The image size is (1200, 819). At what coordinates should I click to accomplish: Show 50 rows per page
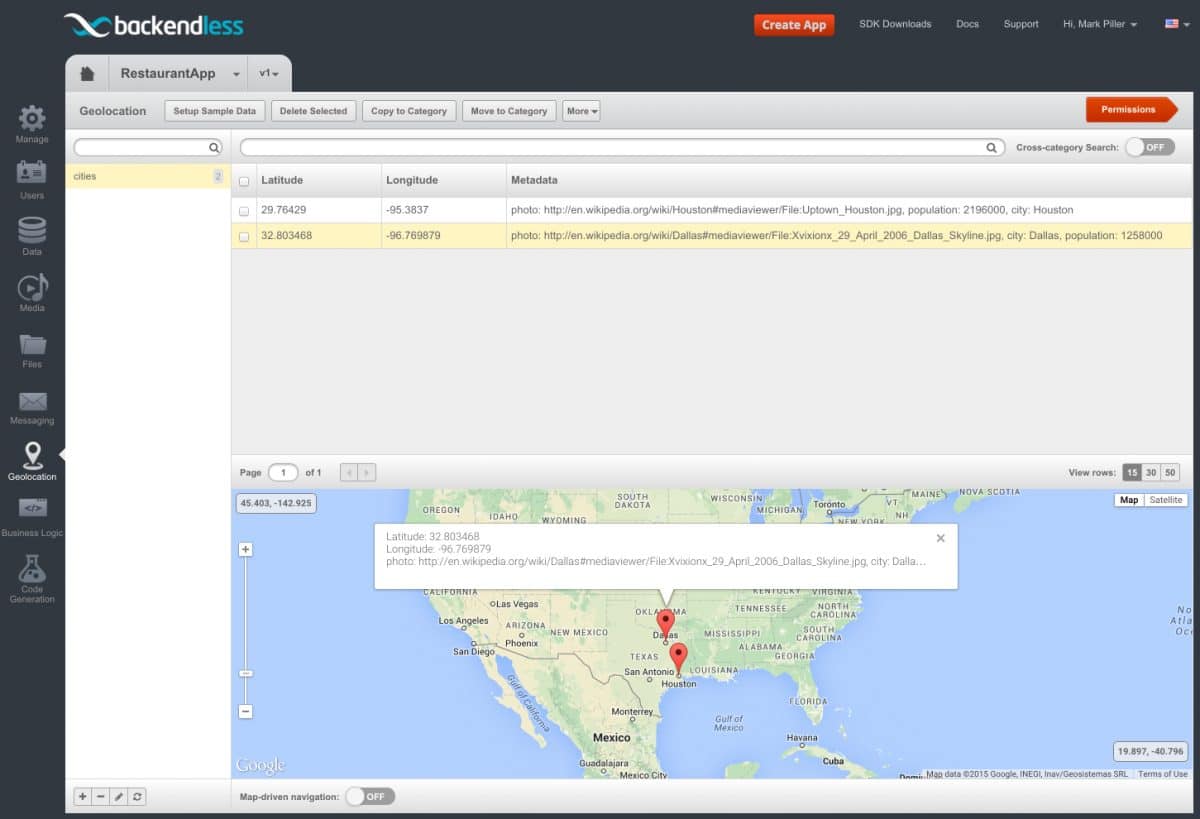click(1170, 472)
